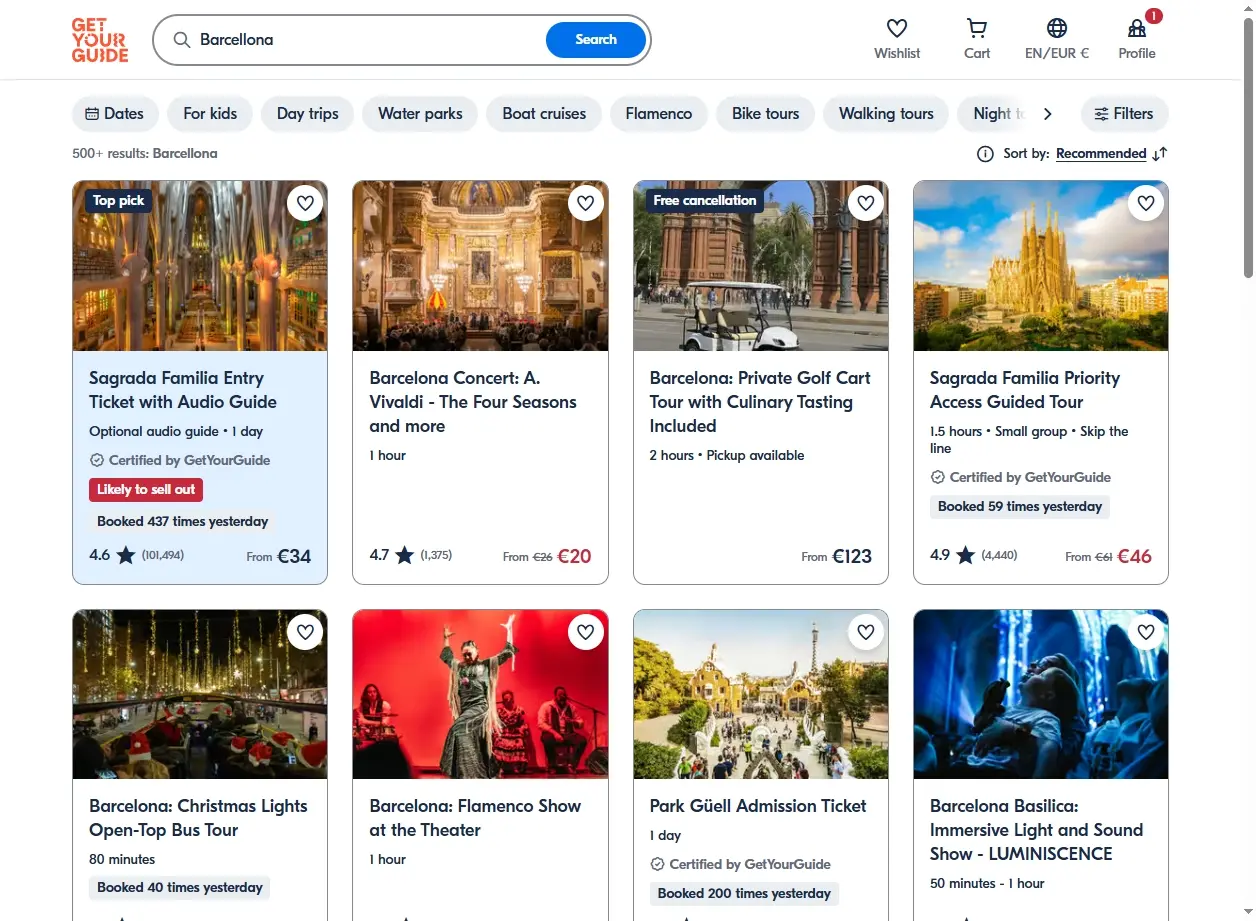The width and height of the screenshot is (1256, 921).
Task: Click the blue Search button
Action: point(596,40)
